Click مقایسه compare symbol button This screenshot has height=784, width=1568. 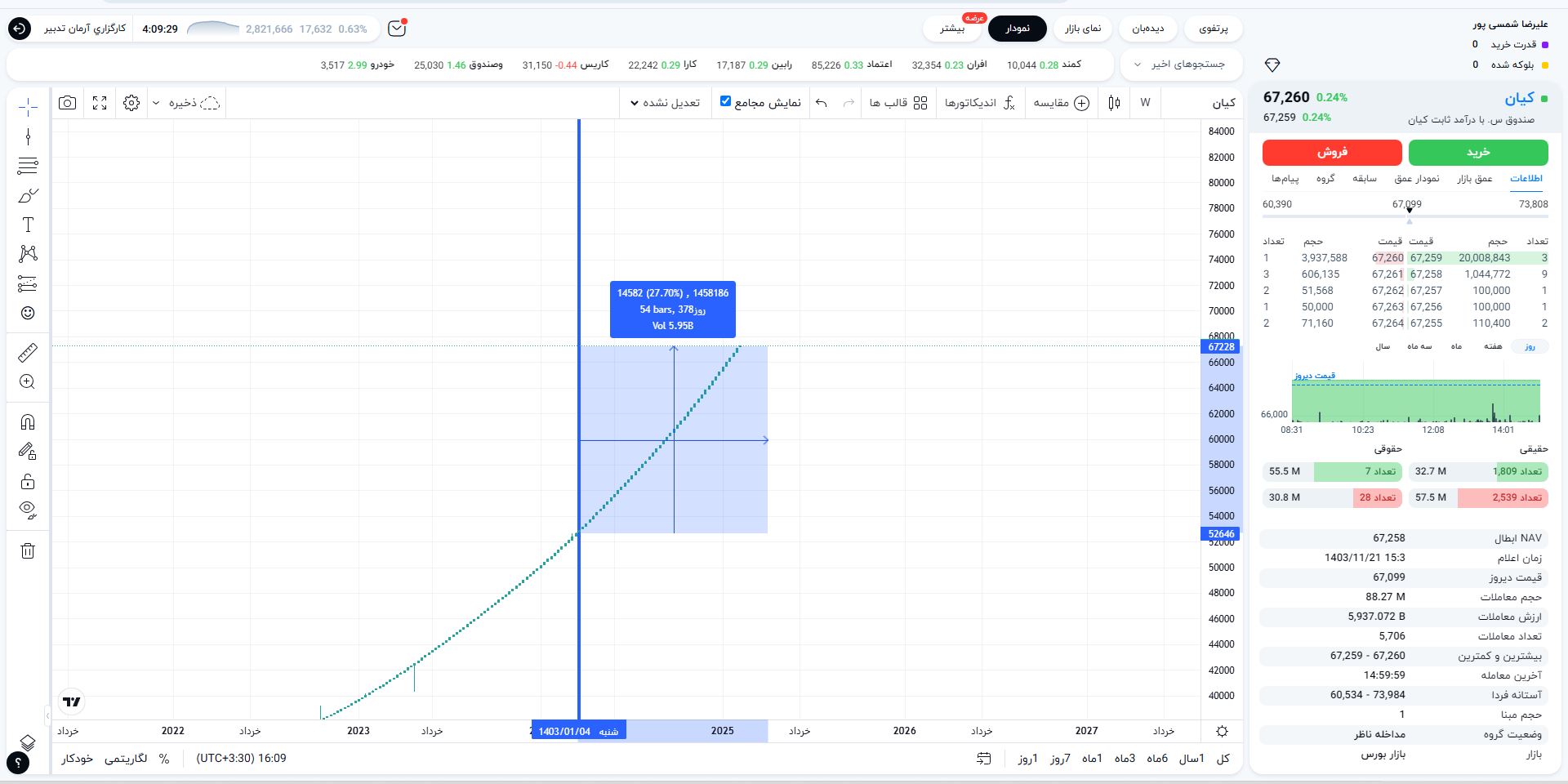[1061, 103]
